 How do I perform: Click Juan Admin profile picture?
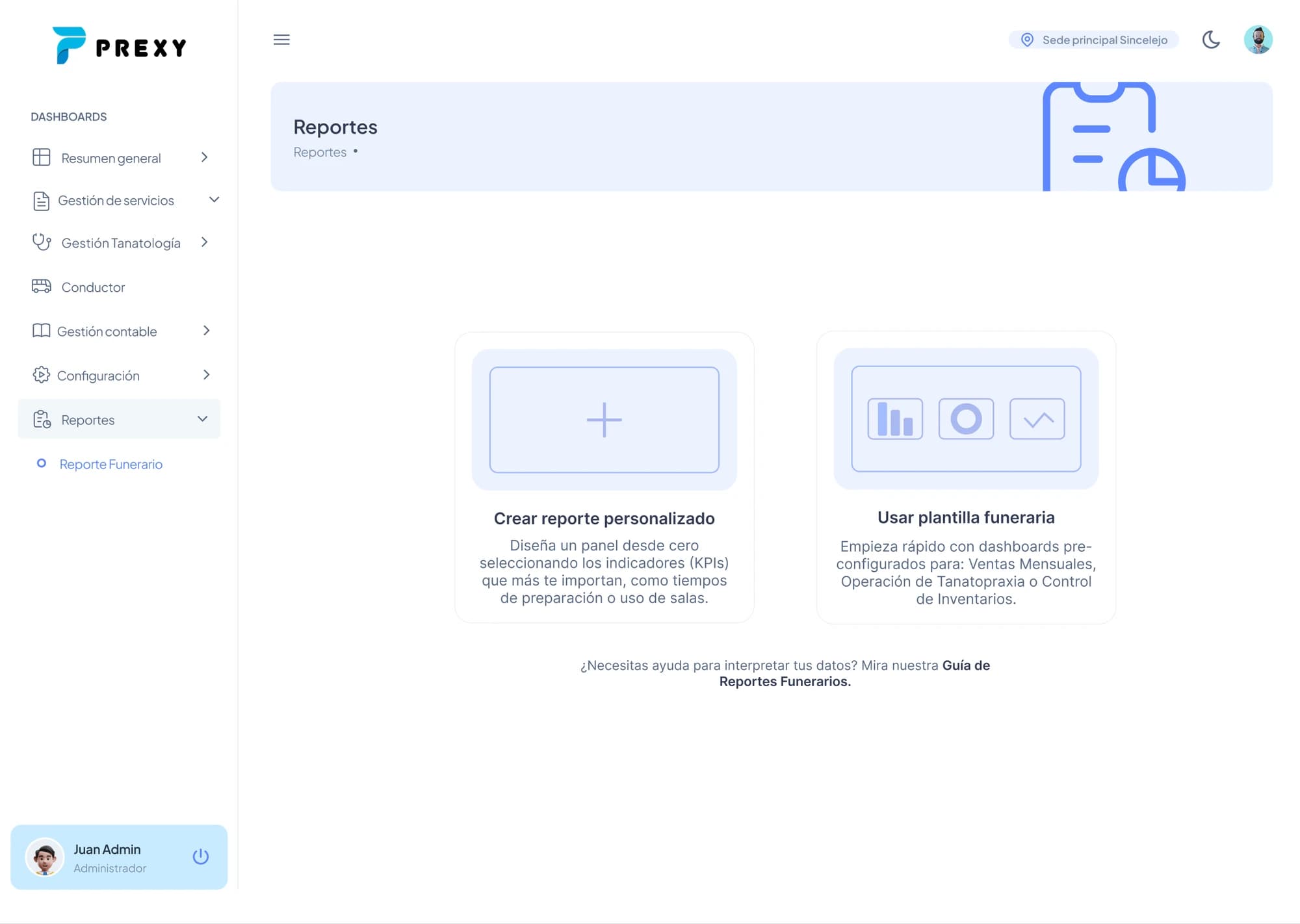click(44, 857)
